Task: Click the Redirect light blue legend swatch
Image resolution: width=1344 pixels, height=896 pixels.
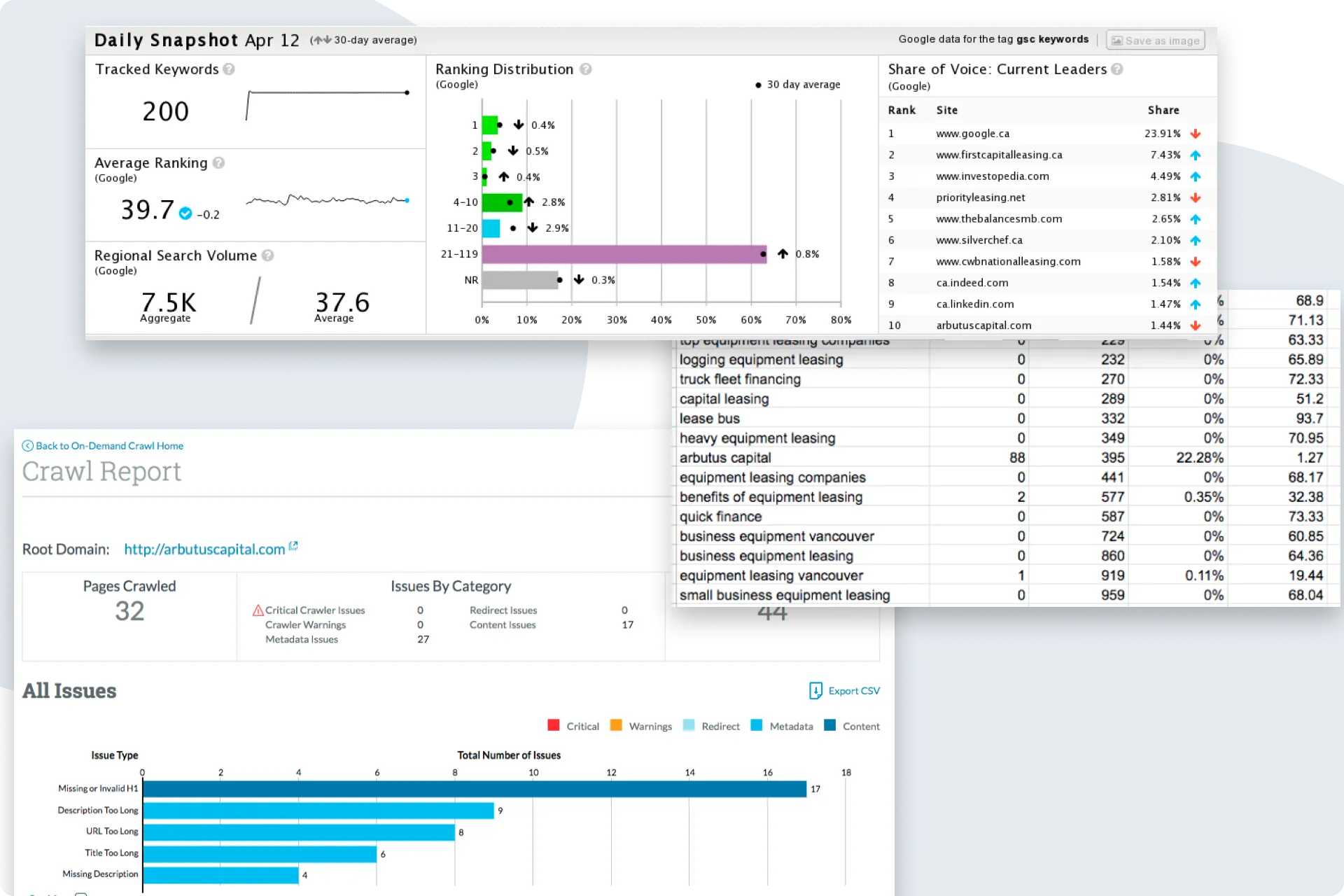Action: click(689, 725)
